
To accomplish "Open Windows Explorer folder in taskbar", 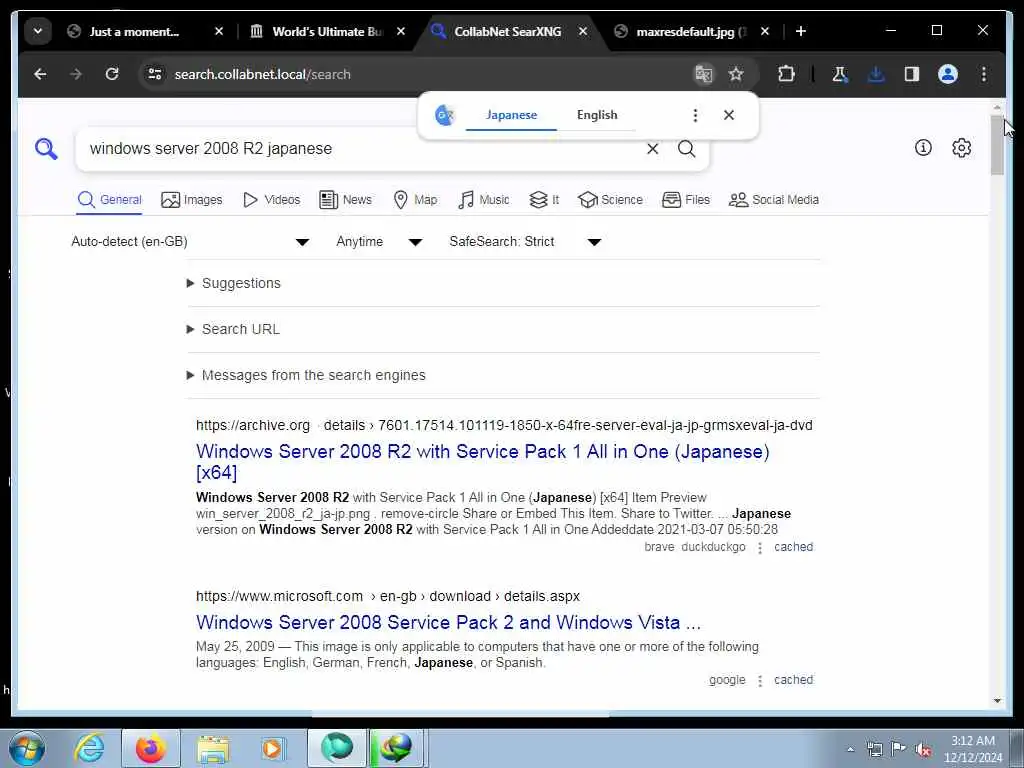I will coord(213,748).
